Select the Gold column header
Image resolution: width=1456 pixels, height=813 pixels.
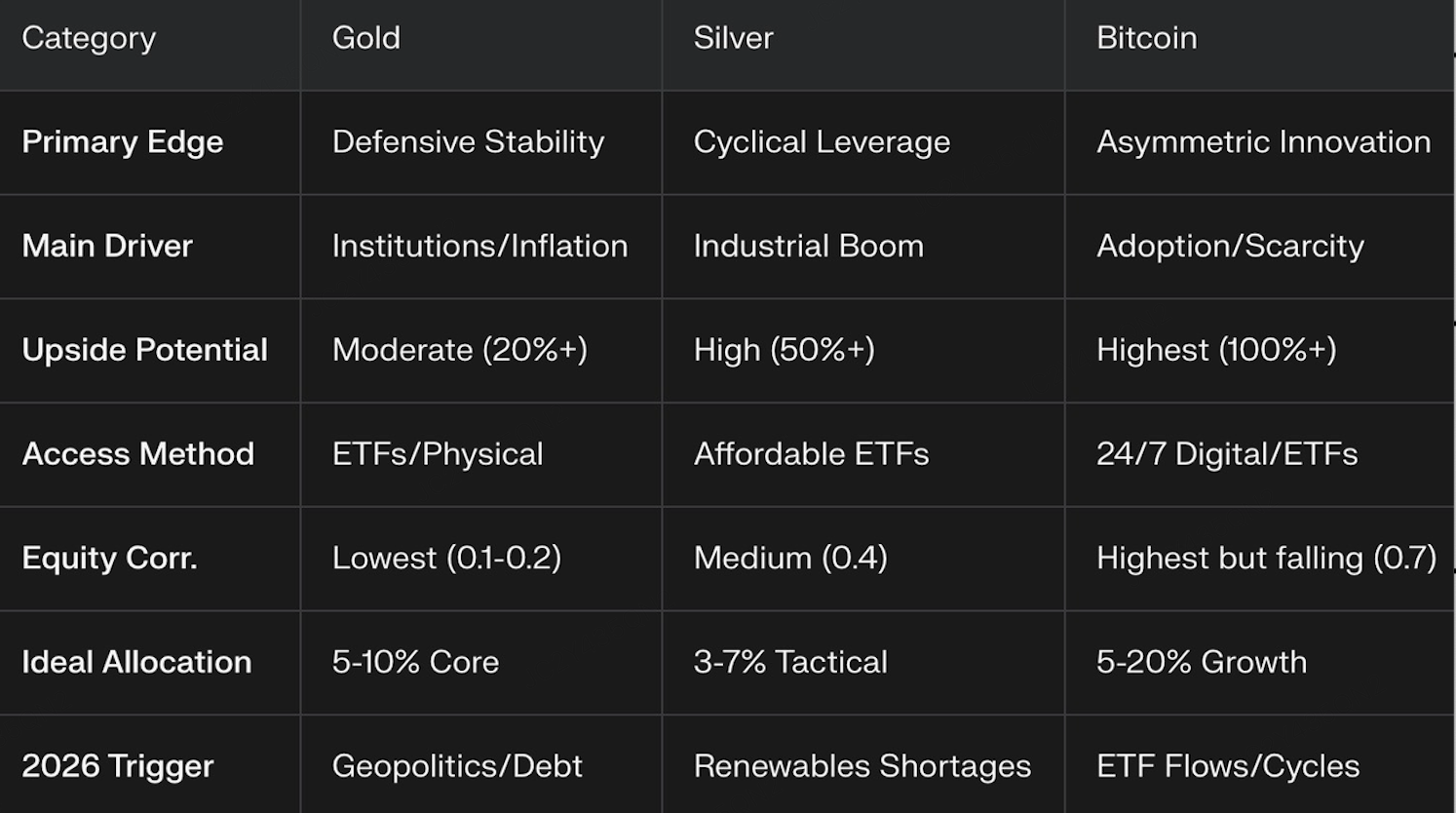click(x=366, y=38)
